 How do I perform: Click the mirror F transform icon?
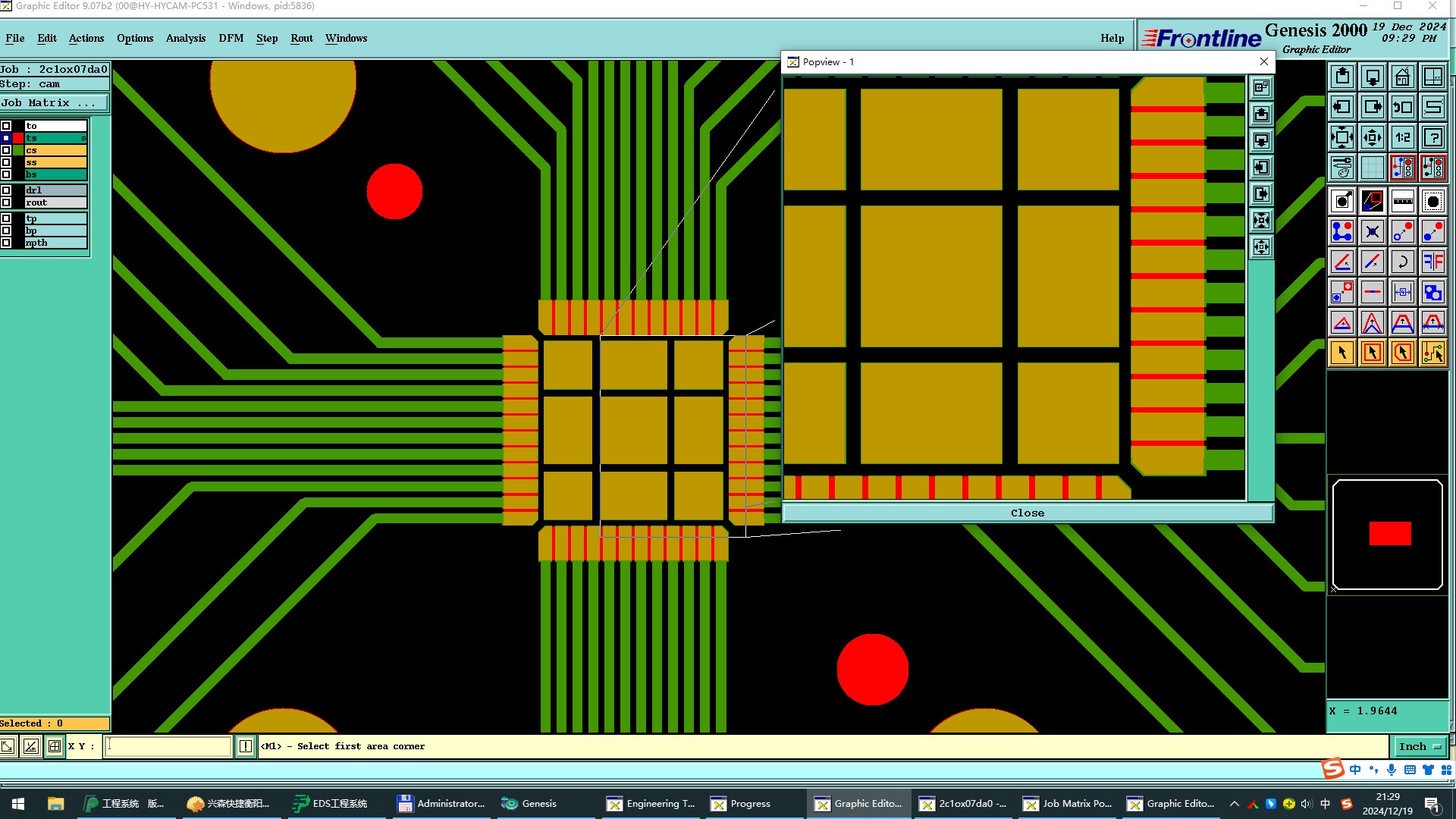(1432, 262)
